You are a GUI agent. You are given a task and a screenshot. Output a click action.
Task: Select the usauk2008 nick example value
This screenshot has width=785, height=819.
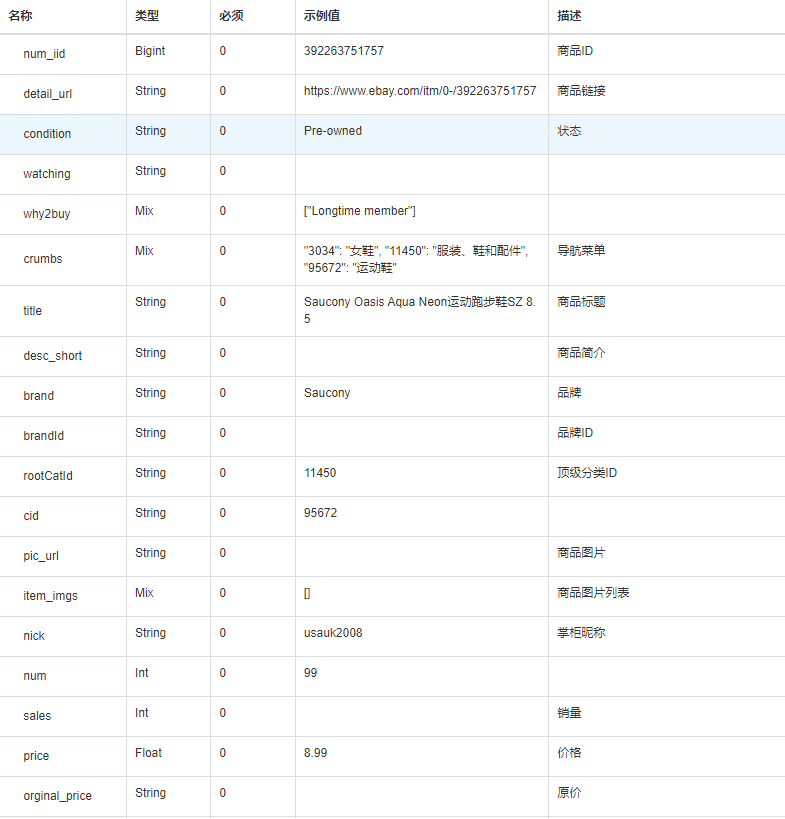point(333,633)
